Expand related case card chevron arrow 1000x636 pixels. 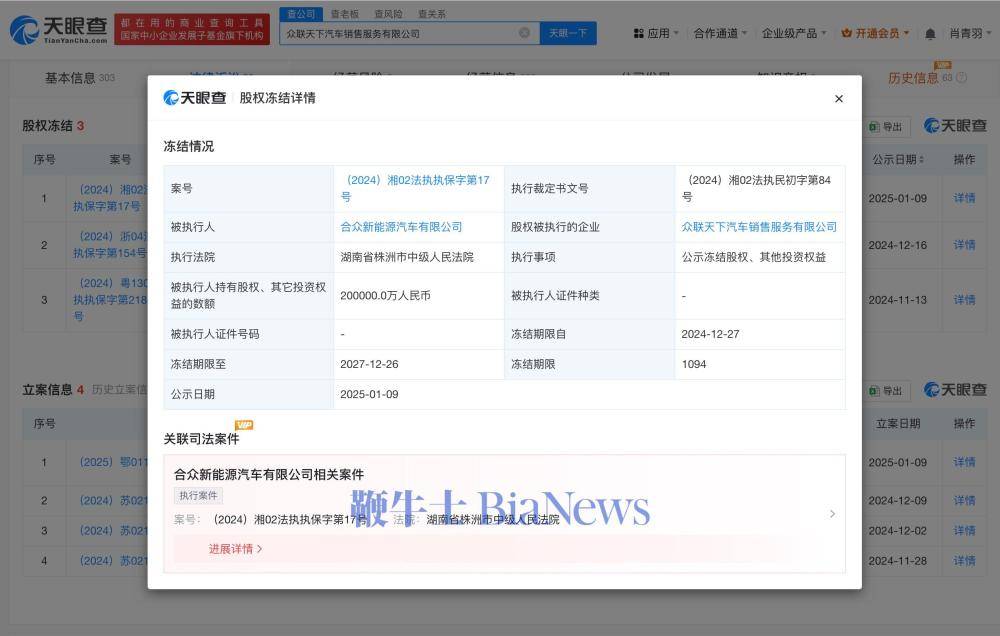[x=832, y=514]
